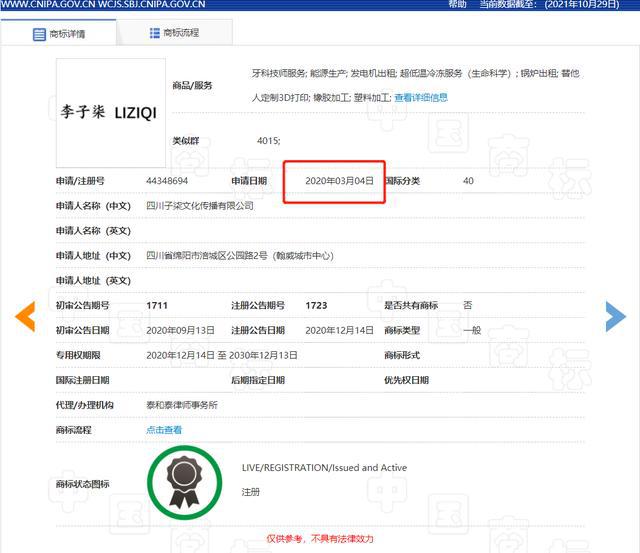Click the WWW.CNIPA.GOV.CN header text
640x553 pixels.
tap(47, 4)
